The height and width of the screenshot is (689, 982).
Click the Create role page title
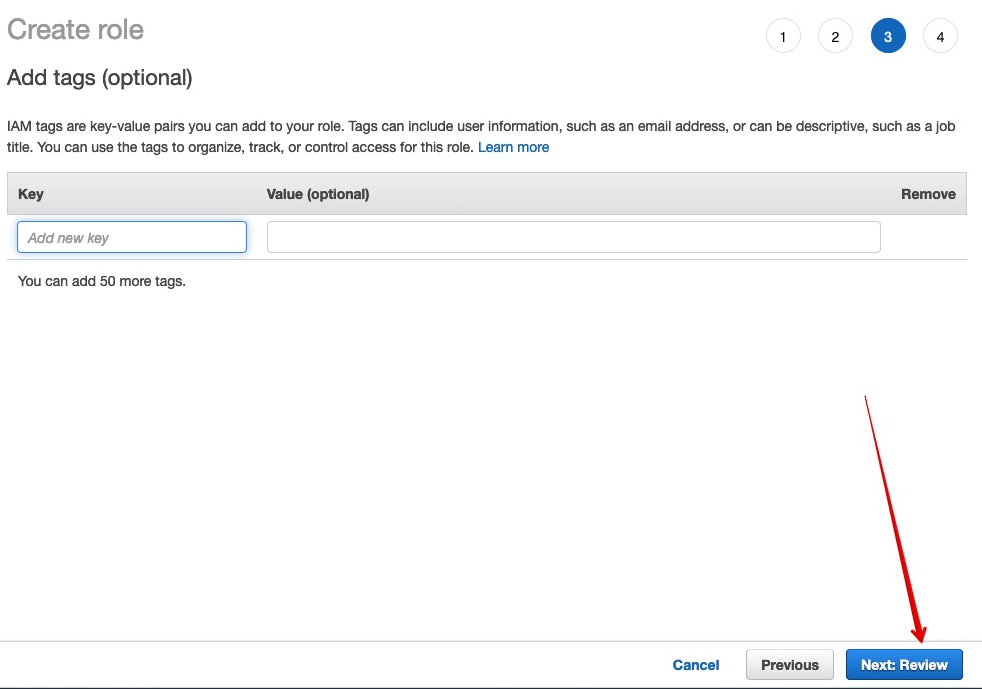point(75,29)
